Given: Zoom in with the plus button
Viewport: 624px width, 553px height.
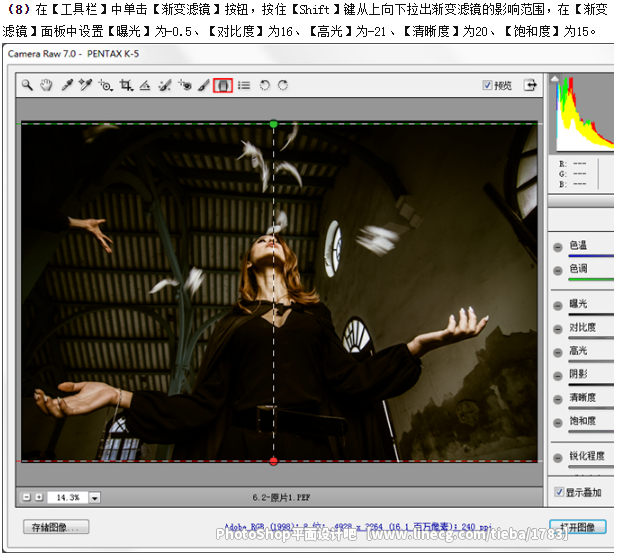Looking at the screenshot, I should [39, 497].
